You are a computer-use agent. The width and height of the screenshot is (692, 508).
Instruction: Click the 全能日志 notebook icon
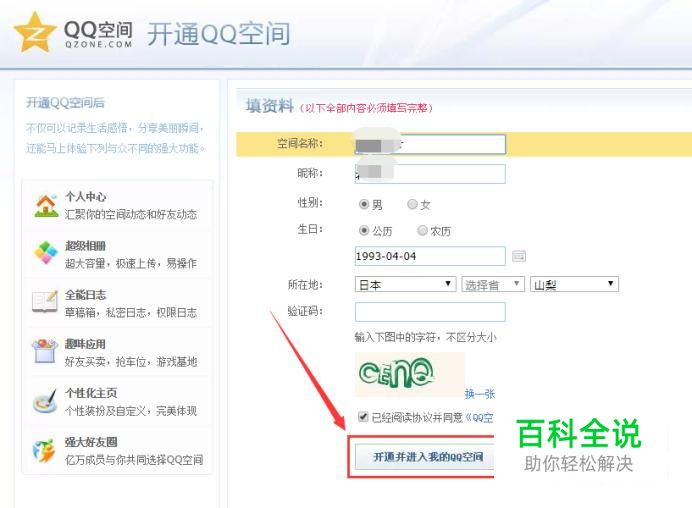(45, 302)
